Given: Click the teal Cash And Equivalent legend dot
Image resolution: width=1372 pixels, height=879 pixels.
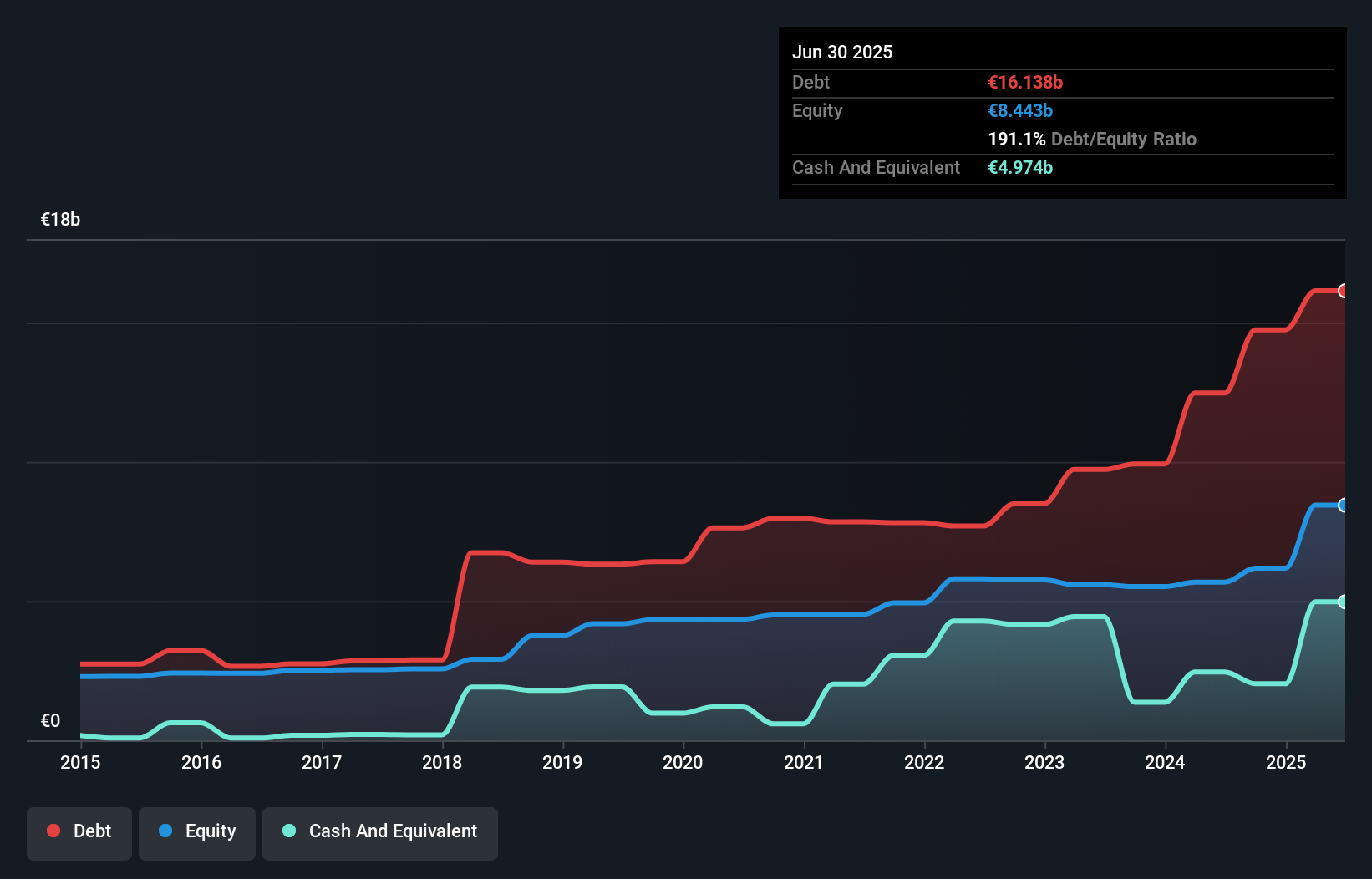Looking at the screenshot, I should (x=289, y=831).
